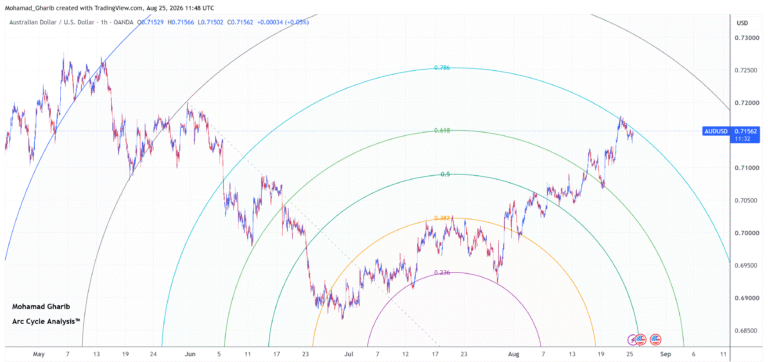Click the Sep label on time axis
The width and height of the screenshot is (768, 362).
665,353
